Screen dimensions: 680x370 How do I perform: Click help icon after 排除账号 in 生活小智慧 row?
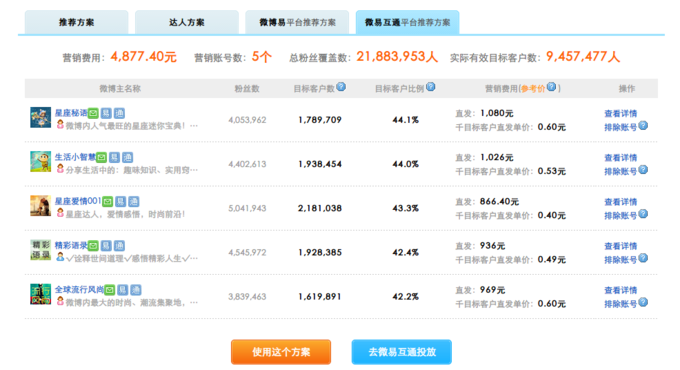pos(643,170)
